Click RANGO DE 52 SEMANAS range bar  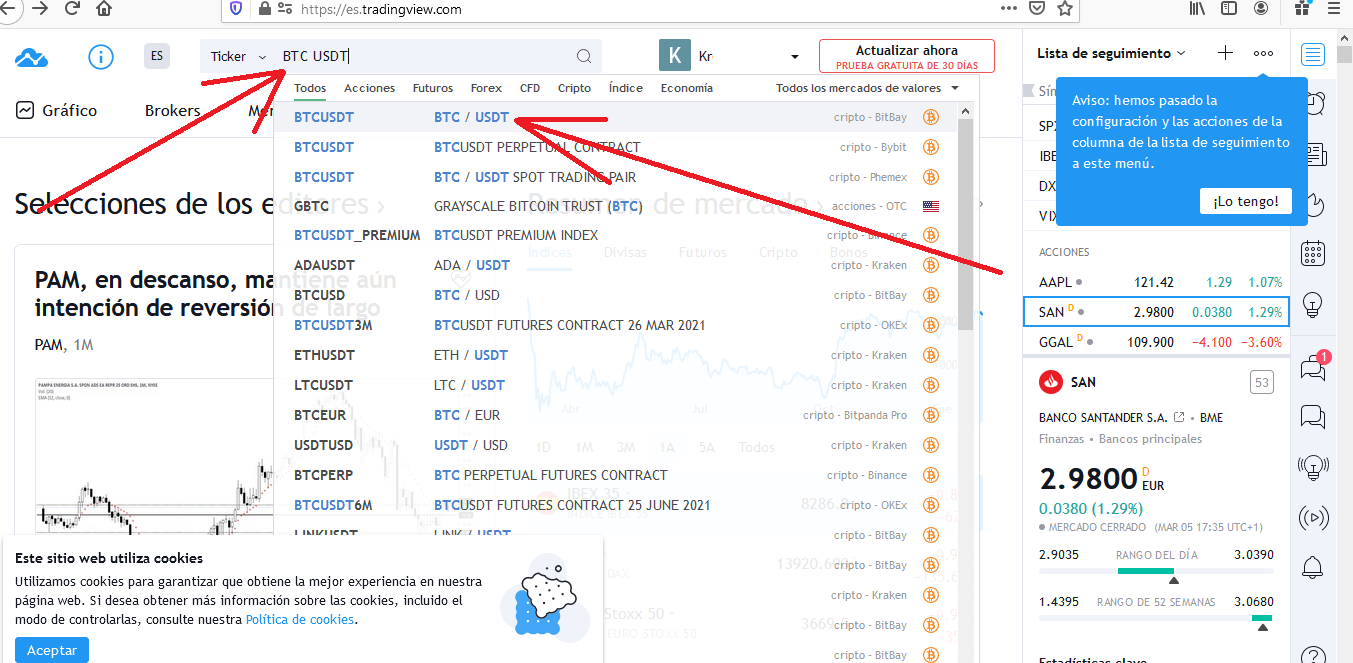pos(1156,619)
